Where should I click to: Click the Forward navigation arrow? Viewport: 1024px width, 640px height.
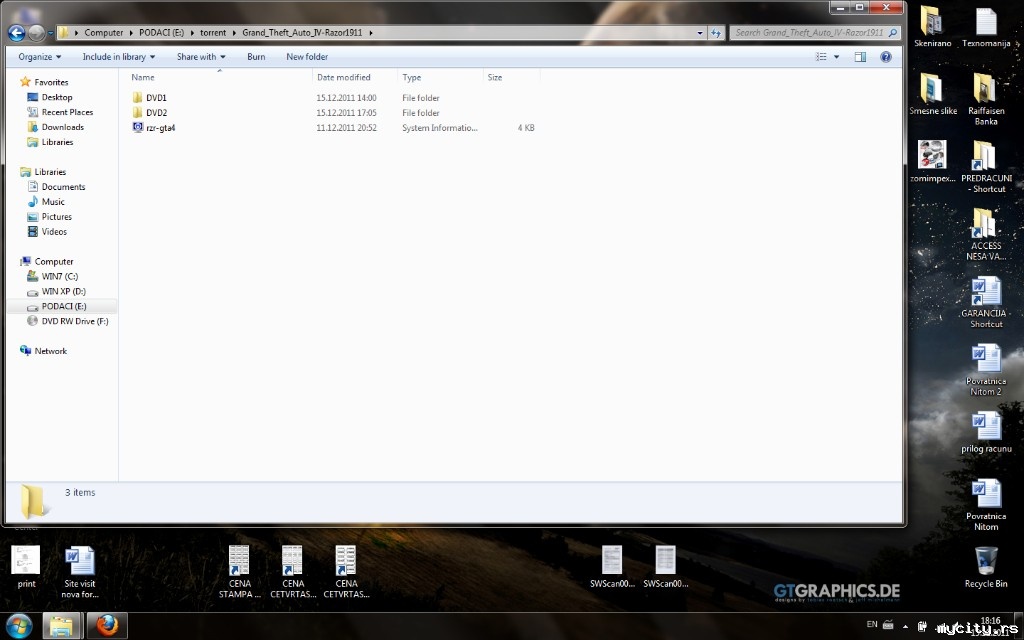coord(36,33)
